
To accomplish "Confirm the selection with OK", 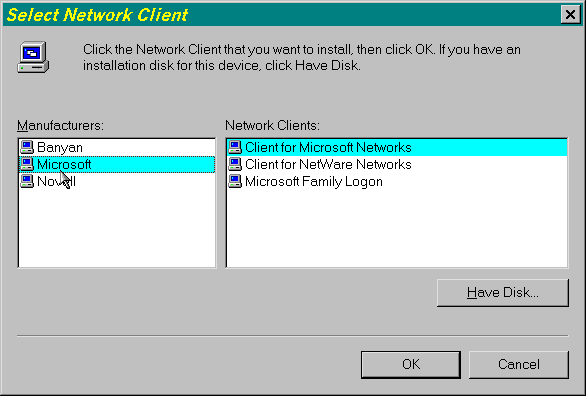I will (411, 364).
